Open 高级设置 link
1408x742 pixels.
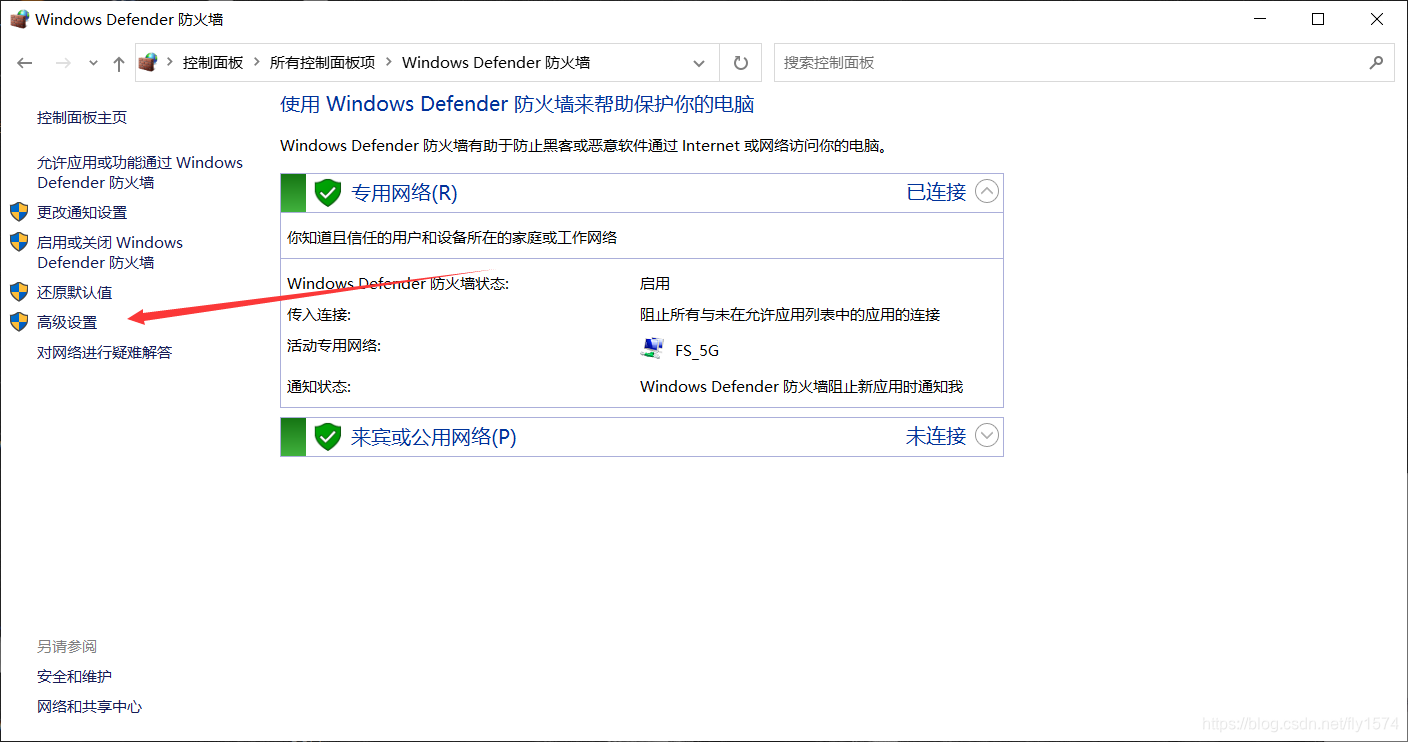[x=67, y=322]
